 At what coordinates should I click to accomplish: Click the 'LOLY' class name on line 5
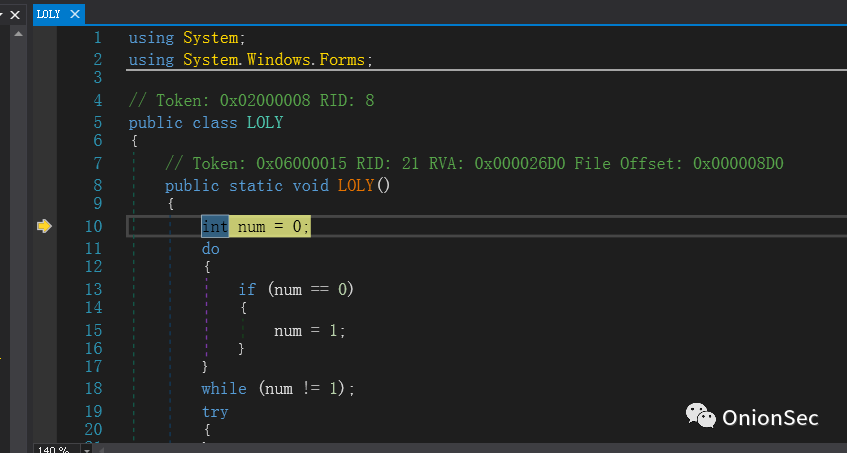(x=265, y=123)
